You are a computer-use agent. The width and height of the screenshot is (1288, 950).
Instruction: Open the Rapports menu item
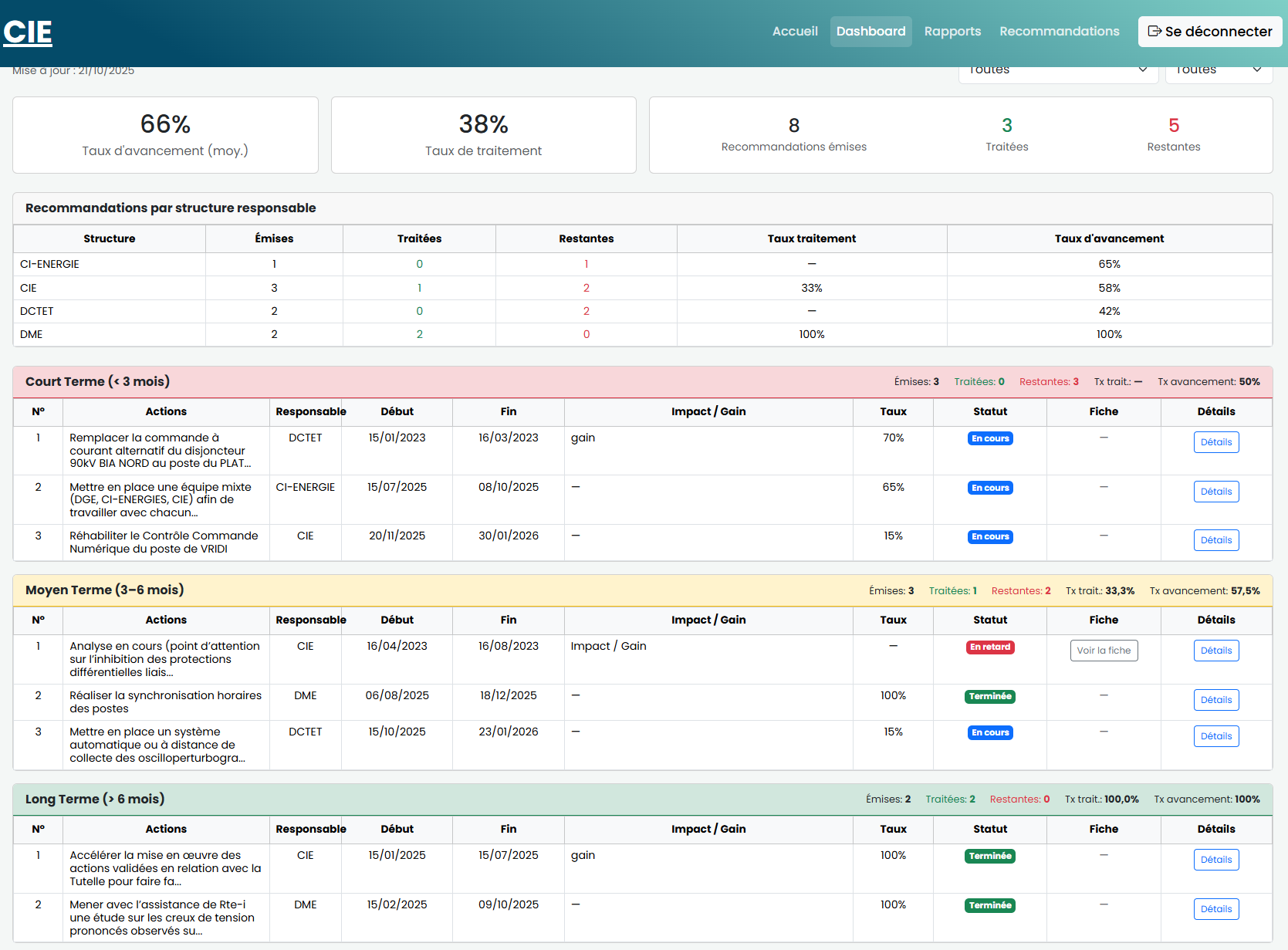tap(952, 32)
